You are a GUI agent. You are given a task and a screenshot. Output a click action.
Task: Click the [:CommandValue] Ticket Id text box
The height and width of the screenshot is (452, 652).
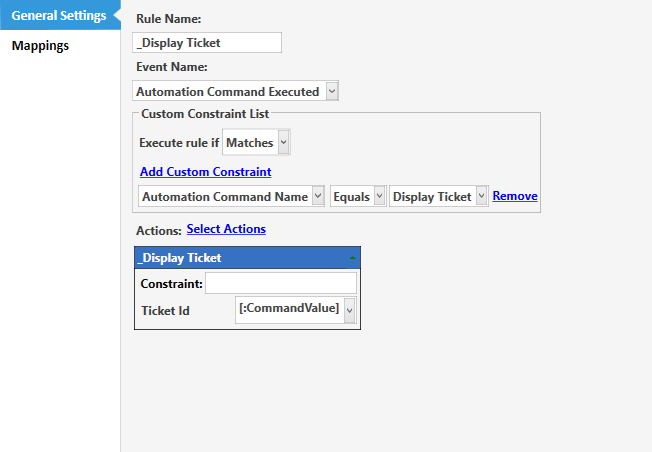click(x=289, y=308)
